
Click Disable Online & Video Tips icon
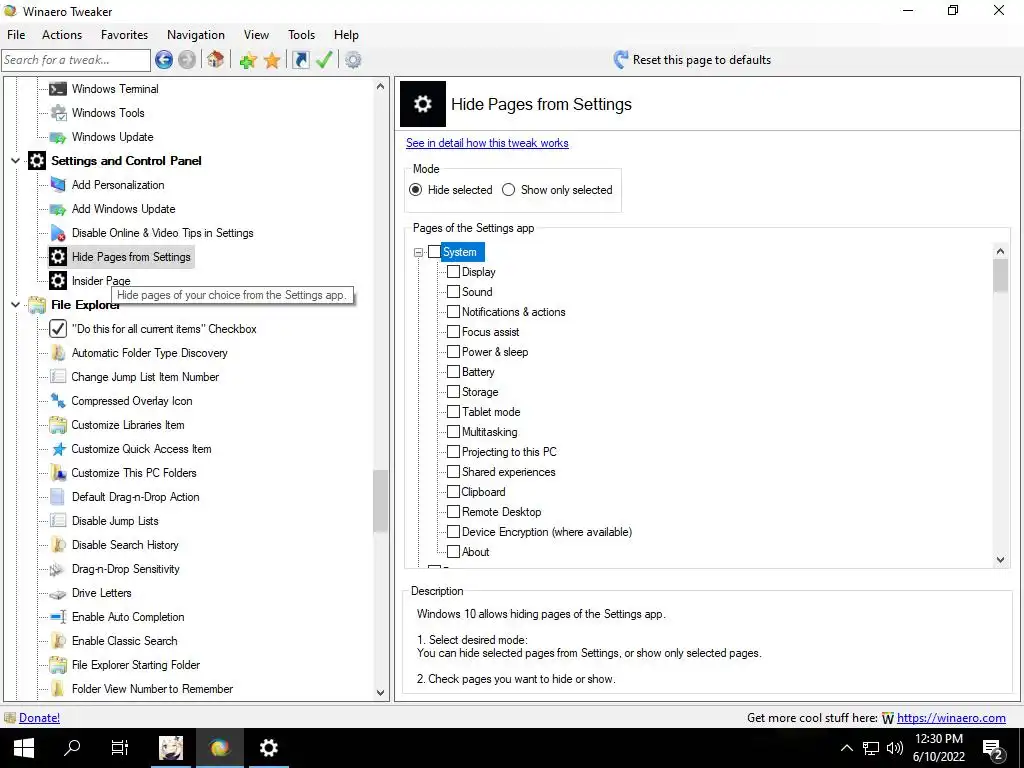(x=58, y=233)
